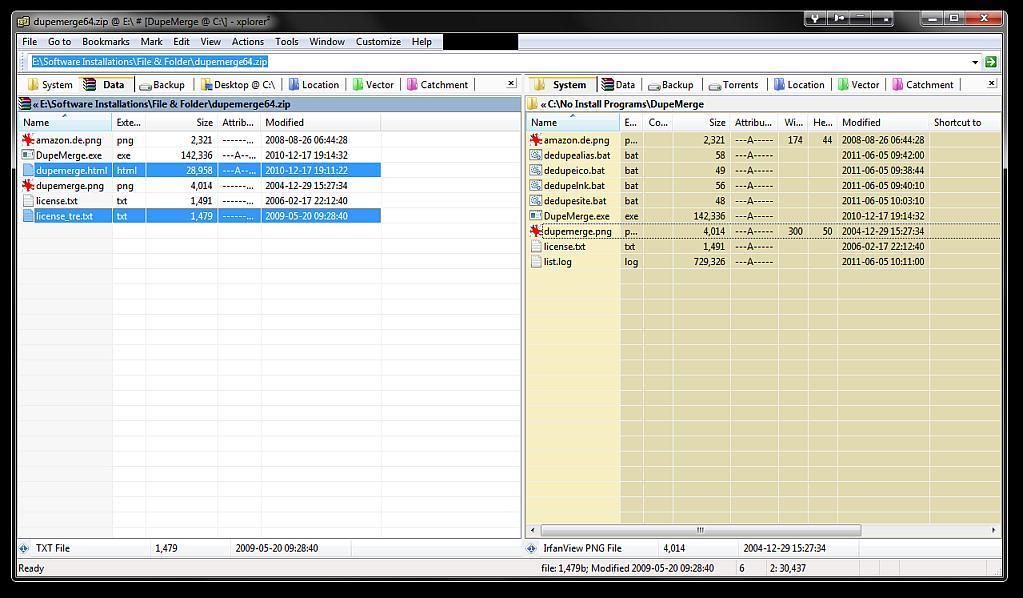The image size is (1023, 598).
Task: Click the list.log file icon
Action: pos(536,262)
